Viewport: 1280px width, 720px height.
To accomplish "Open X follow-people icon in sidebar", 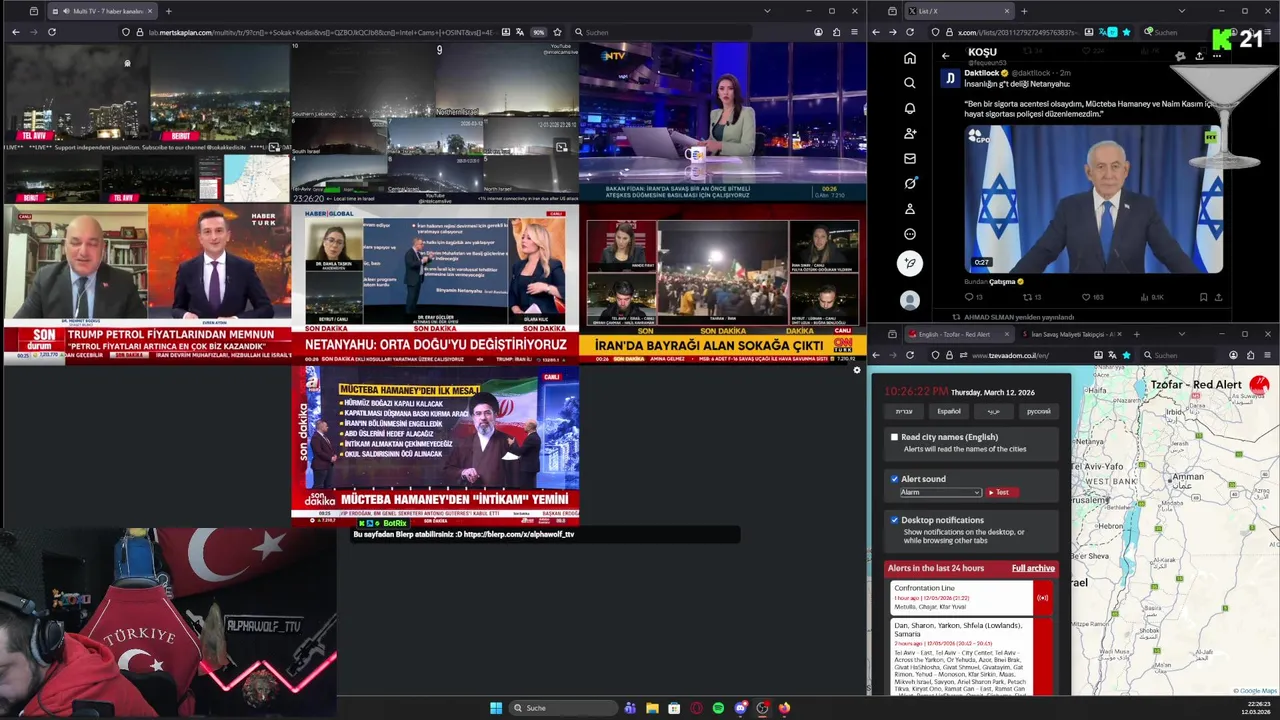I will point(910,133).
